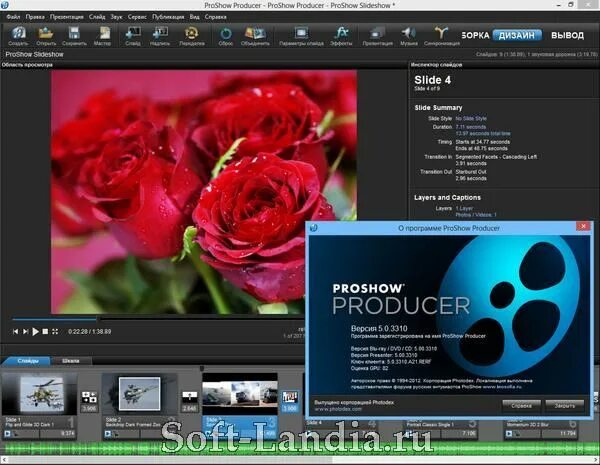Click Закрыть button in About dialog
600x465 pixels.
pyautogui.click(x=565, y=406)
